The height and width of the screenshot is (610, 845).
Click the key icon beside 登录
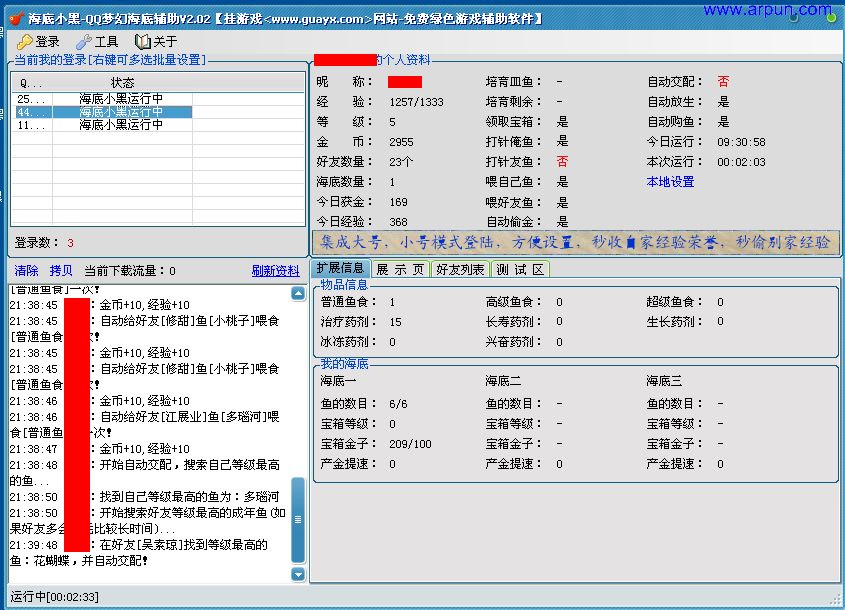point(24,42)
